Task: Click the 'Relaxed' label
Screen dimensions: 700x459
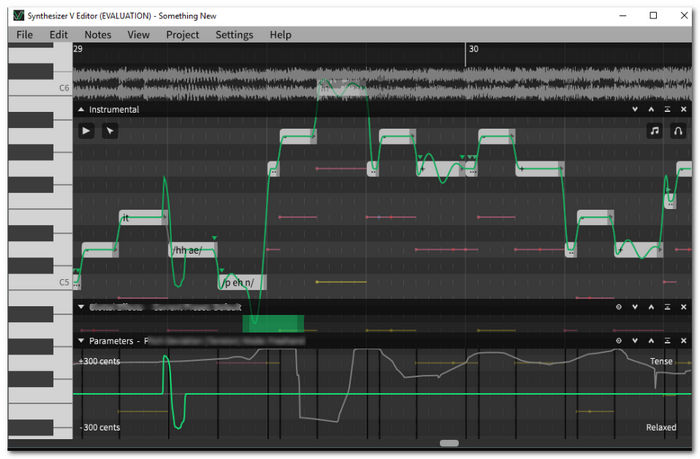Action: click(x=661, y=427)
